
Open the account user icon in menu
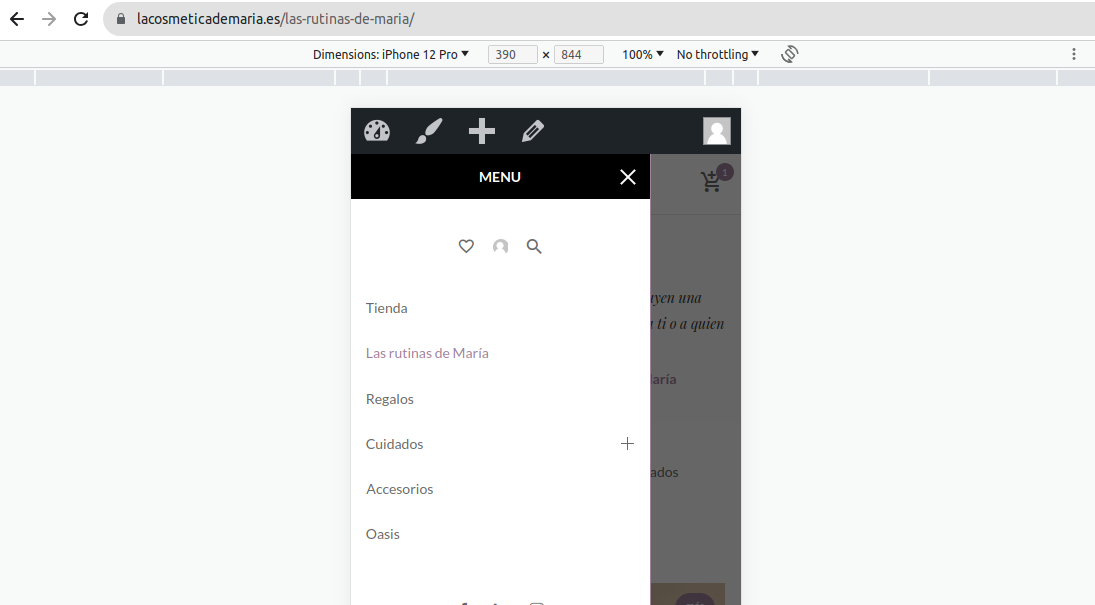coord(500,246)
